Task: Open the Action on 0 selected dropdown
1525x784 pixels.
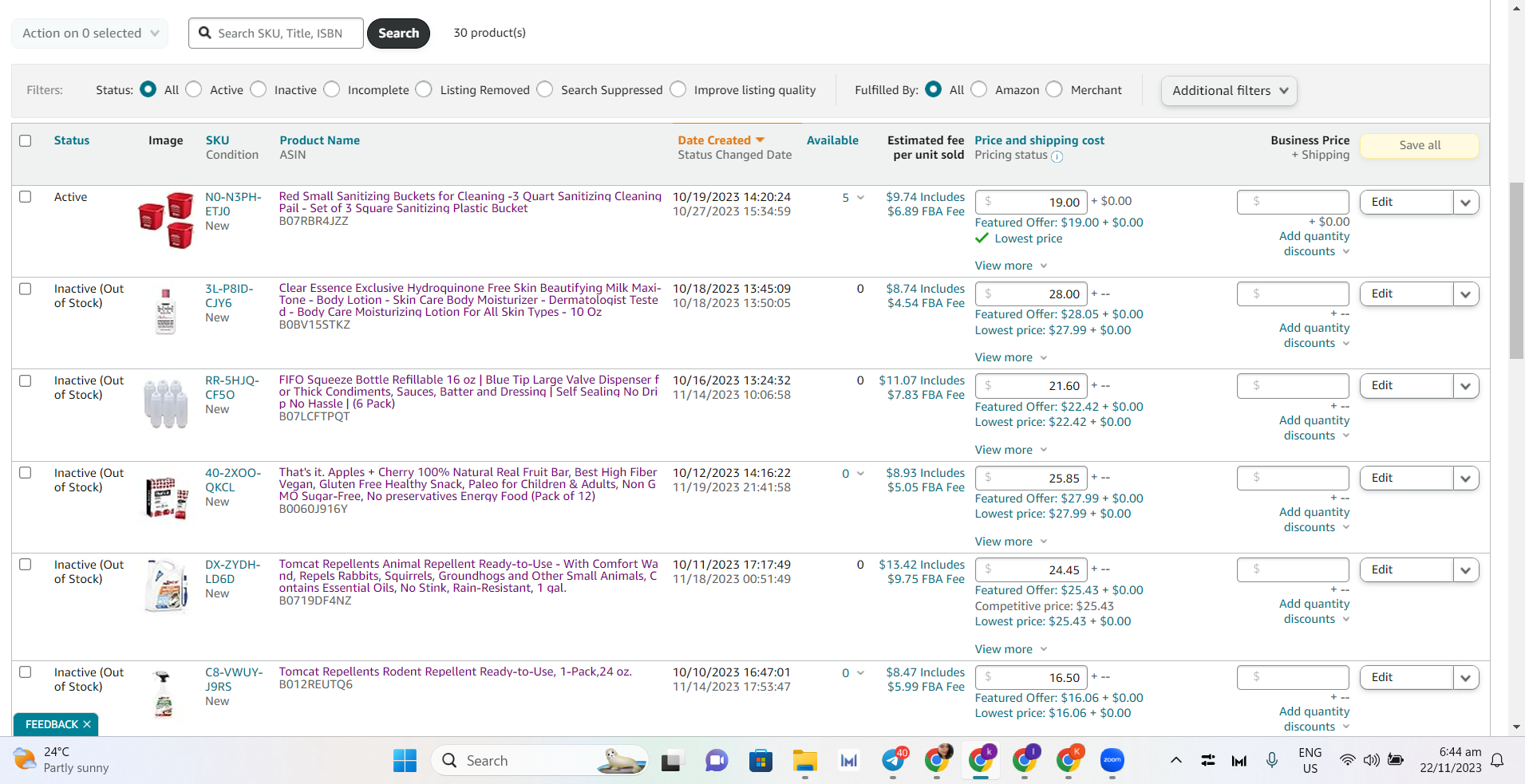Action: click(x=89, y=33)
